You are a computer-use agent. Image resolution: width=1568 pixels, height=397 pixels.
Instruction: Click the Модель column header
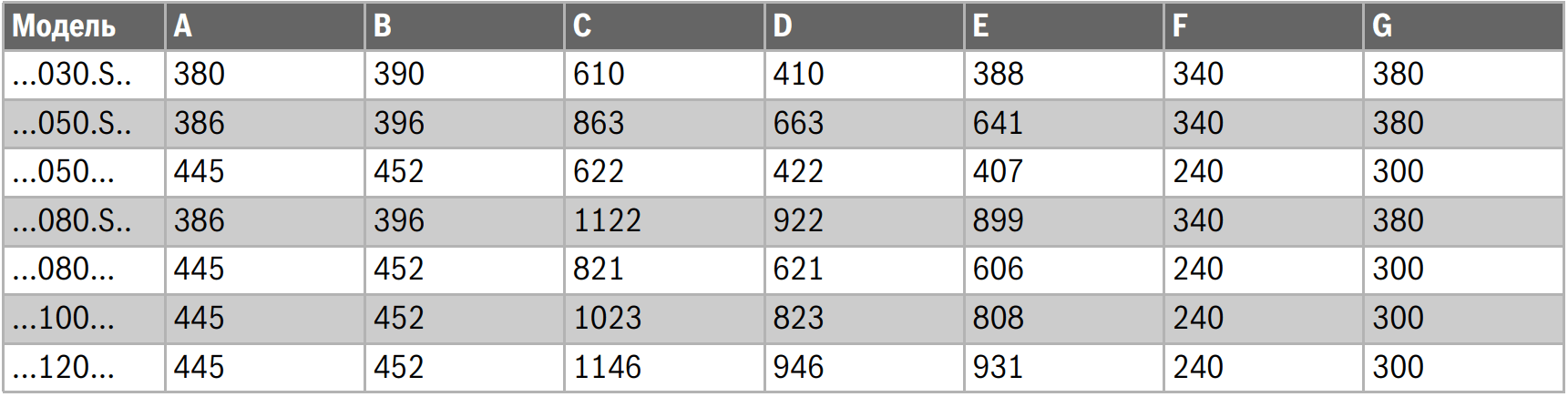64,25
